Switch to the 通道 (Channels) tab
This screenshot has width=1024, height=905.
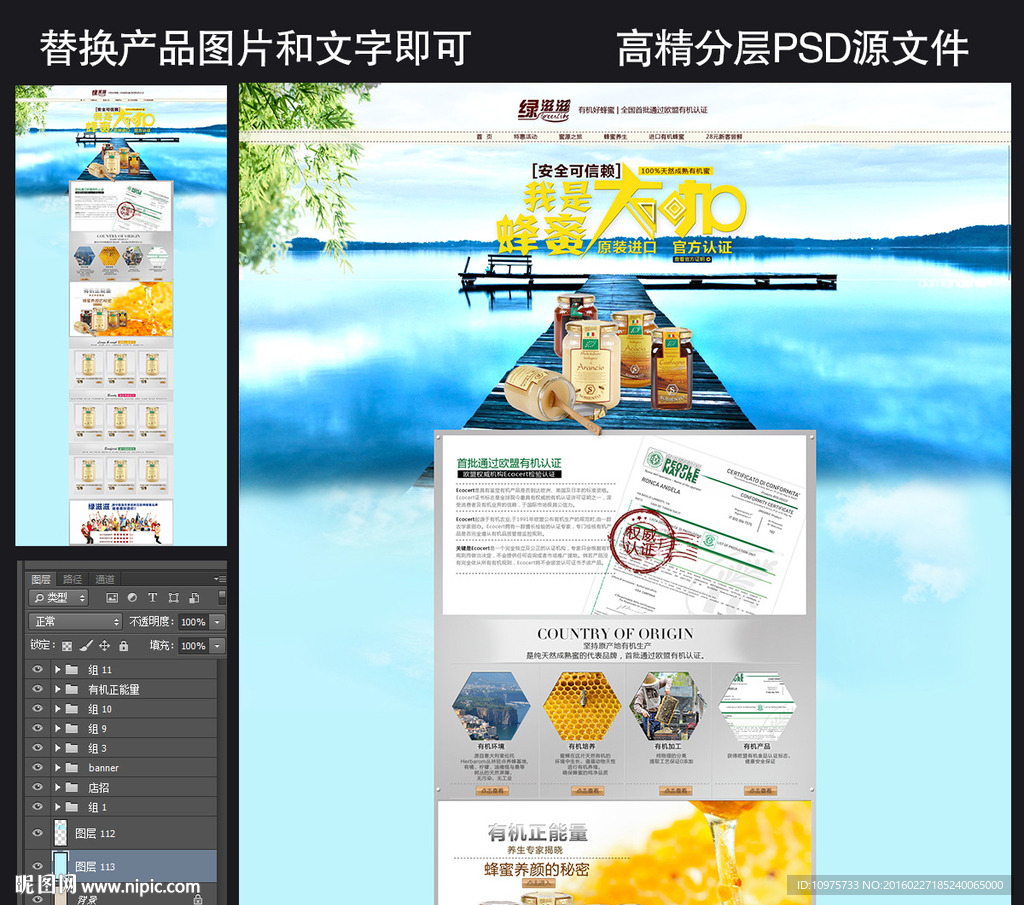(x=105, y=579)
